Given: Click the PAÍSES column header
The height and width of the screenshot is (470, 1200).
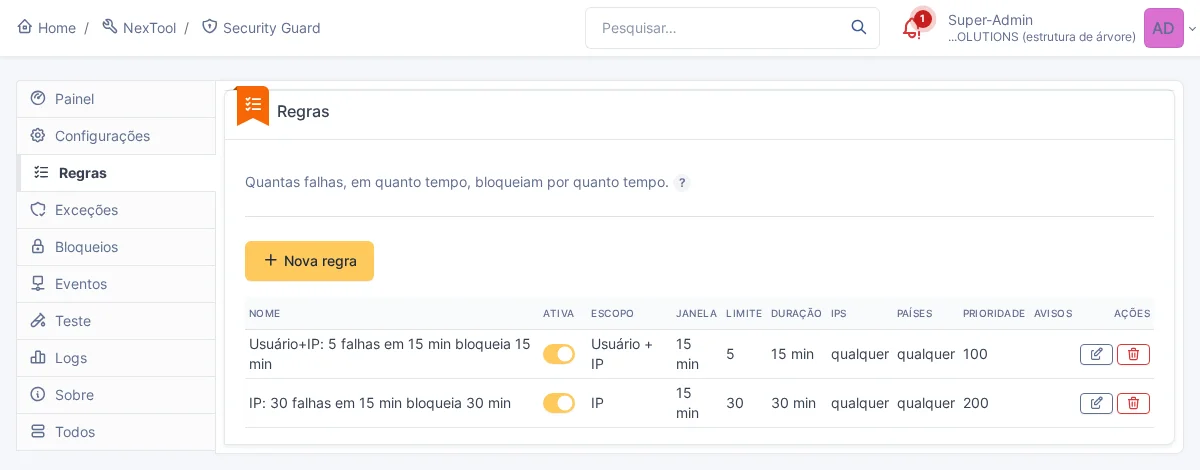Looking at the screenshot, I should pos(914,313).
